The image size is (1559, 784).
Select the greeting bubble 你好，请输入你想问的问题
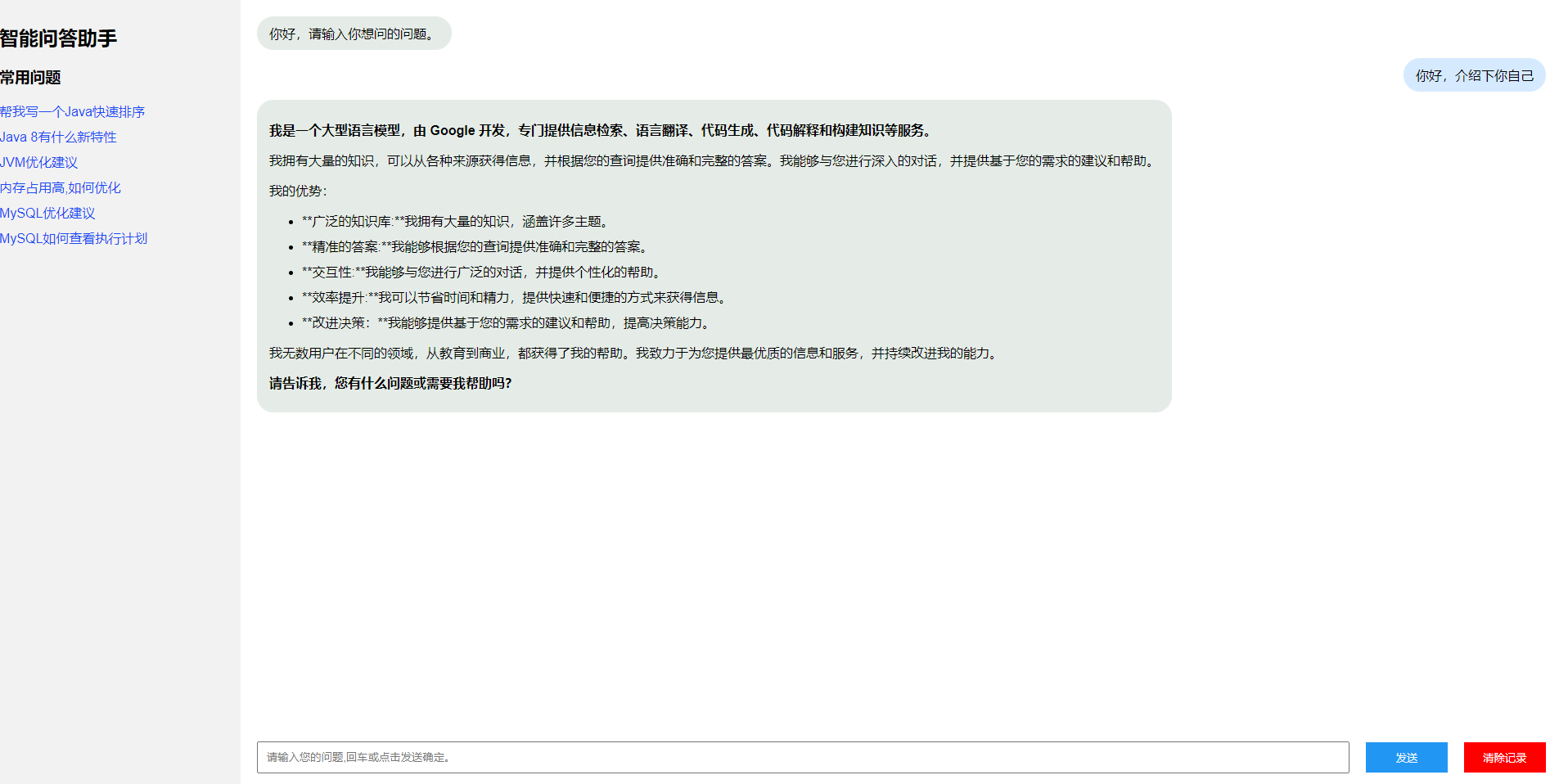(x=354, y=34)
